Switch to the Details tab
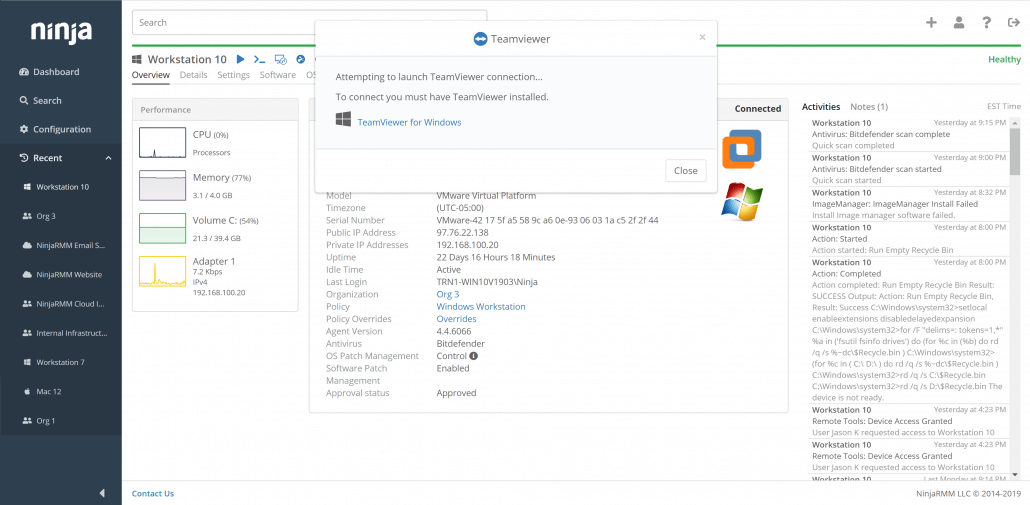Viewport: 1030px width, 505px height. point(193,75)
